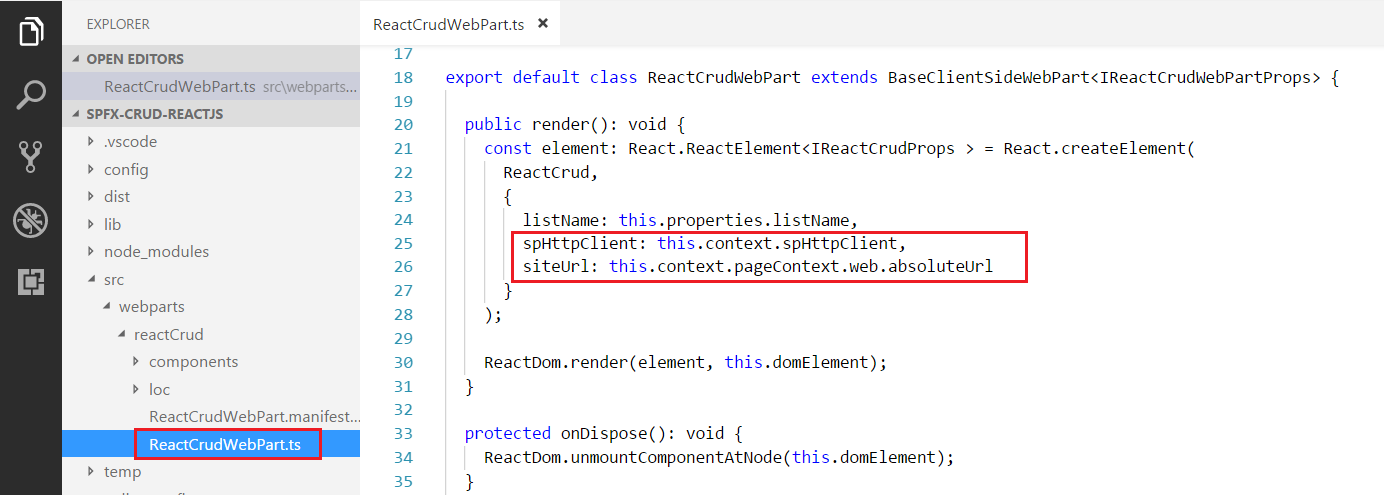Image resolution: width=1384 pixels, height=495 pixels.
Task: Expand the config folder
Action: pyautogui.click(x=126, y=169)
